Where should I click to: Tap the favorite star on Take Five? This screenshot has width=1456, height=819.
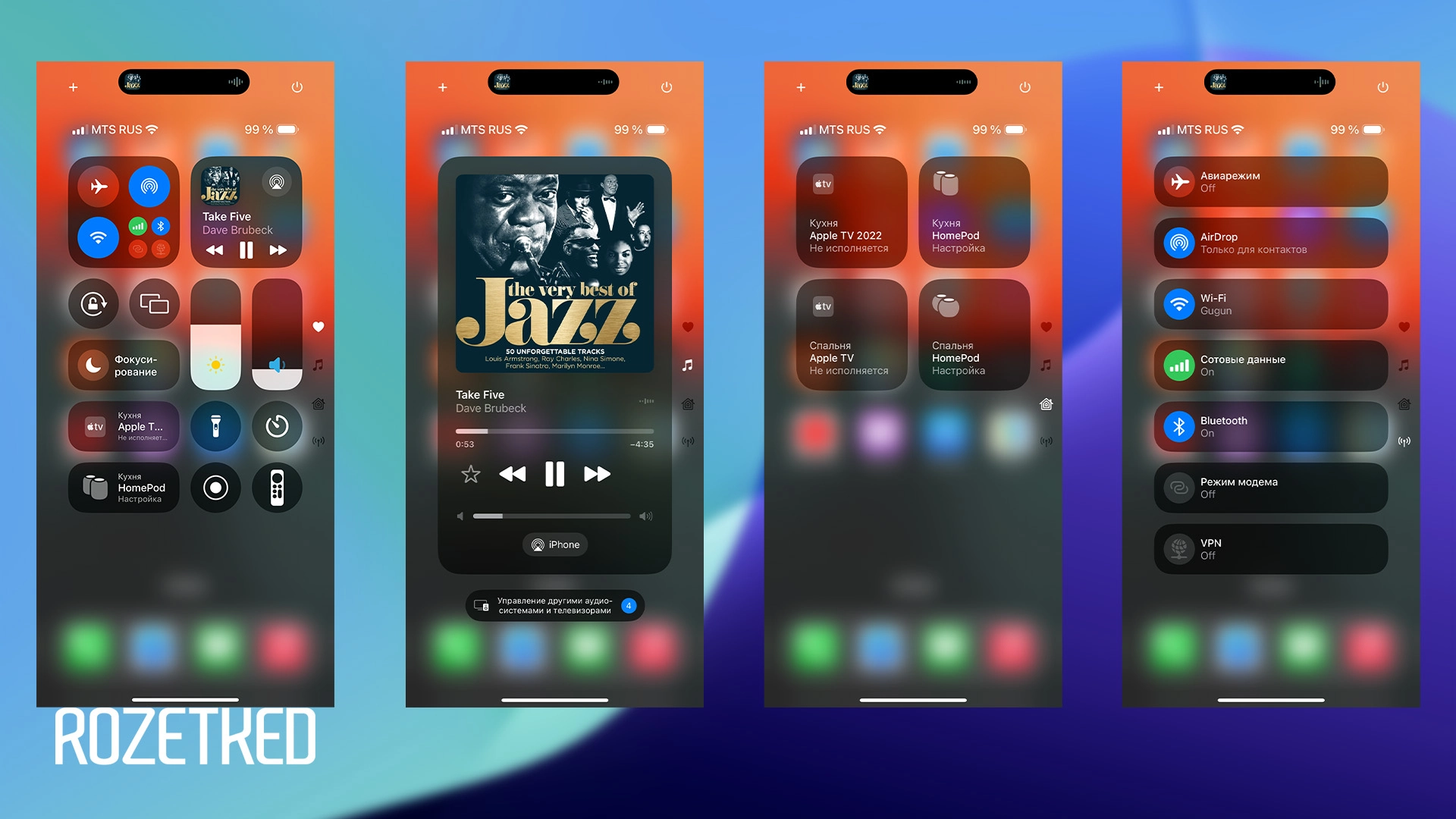coord(471,474)
